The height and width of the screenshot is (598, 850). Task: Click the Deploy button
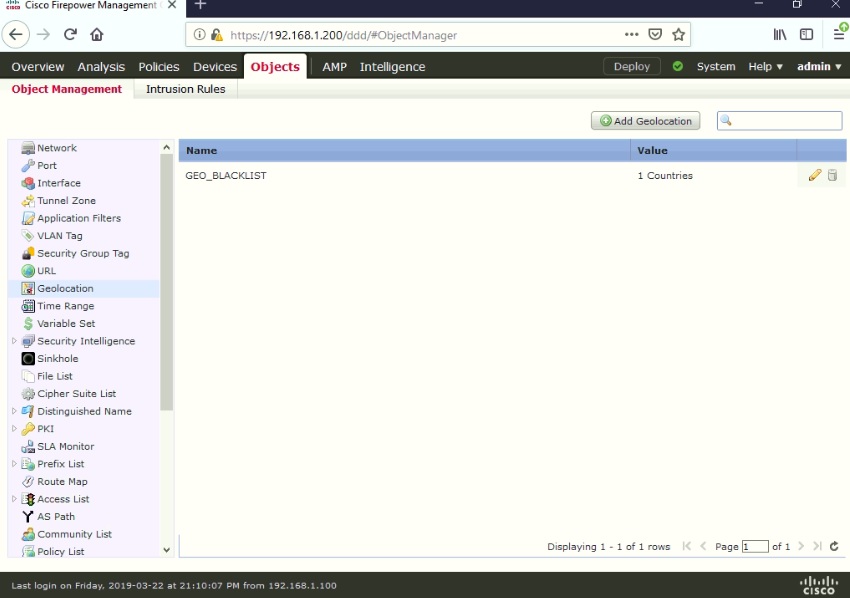[x=631, y=66]
